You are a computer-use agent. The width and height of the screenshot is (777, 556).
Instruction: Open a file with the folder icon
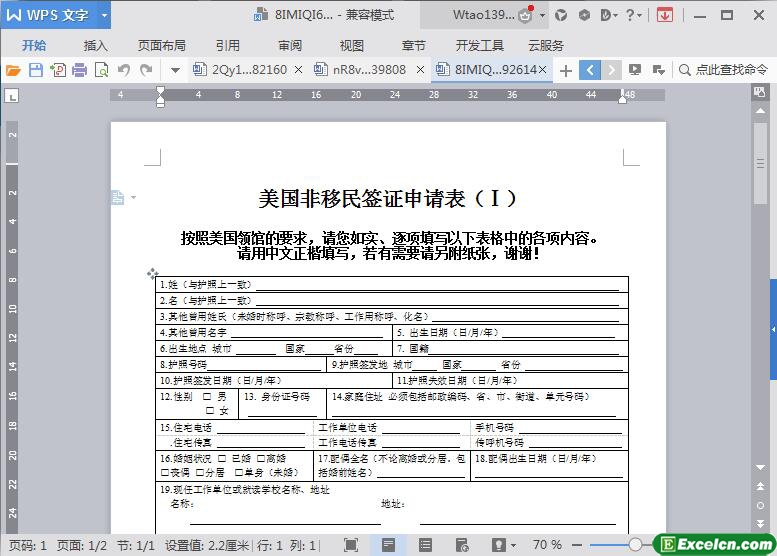[x=13, y=70]
